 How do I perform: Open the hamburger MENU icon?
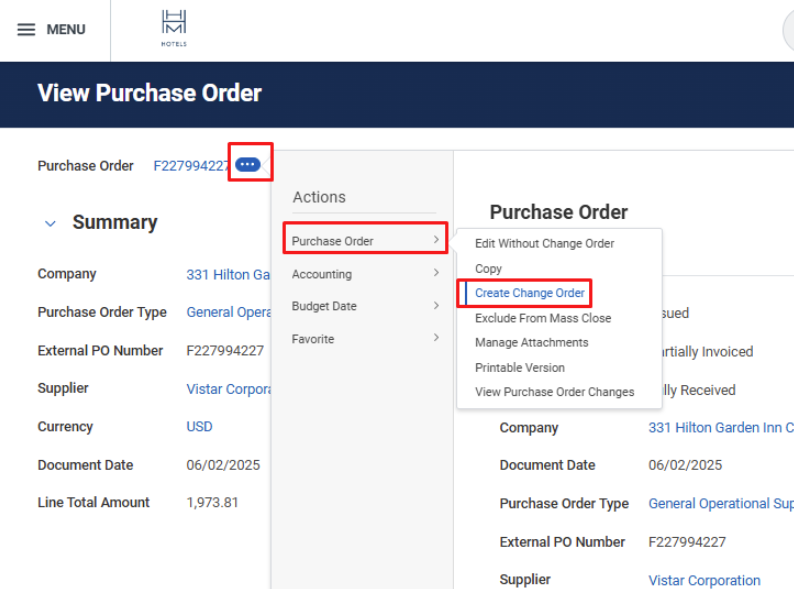(x=26, y=30)
